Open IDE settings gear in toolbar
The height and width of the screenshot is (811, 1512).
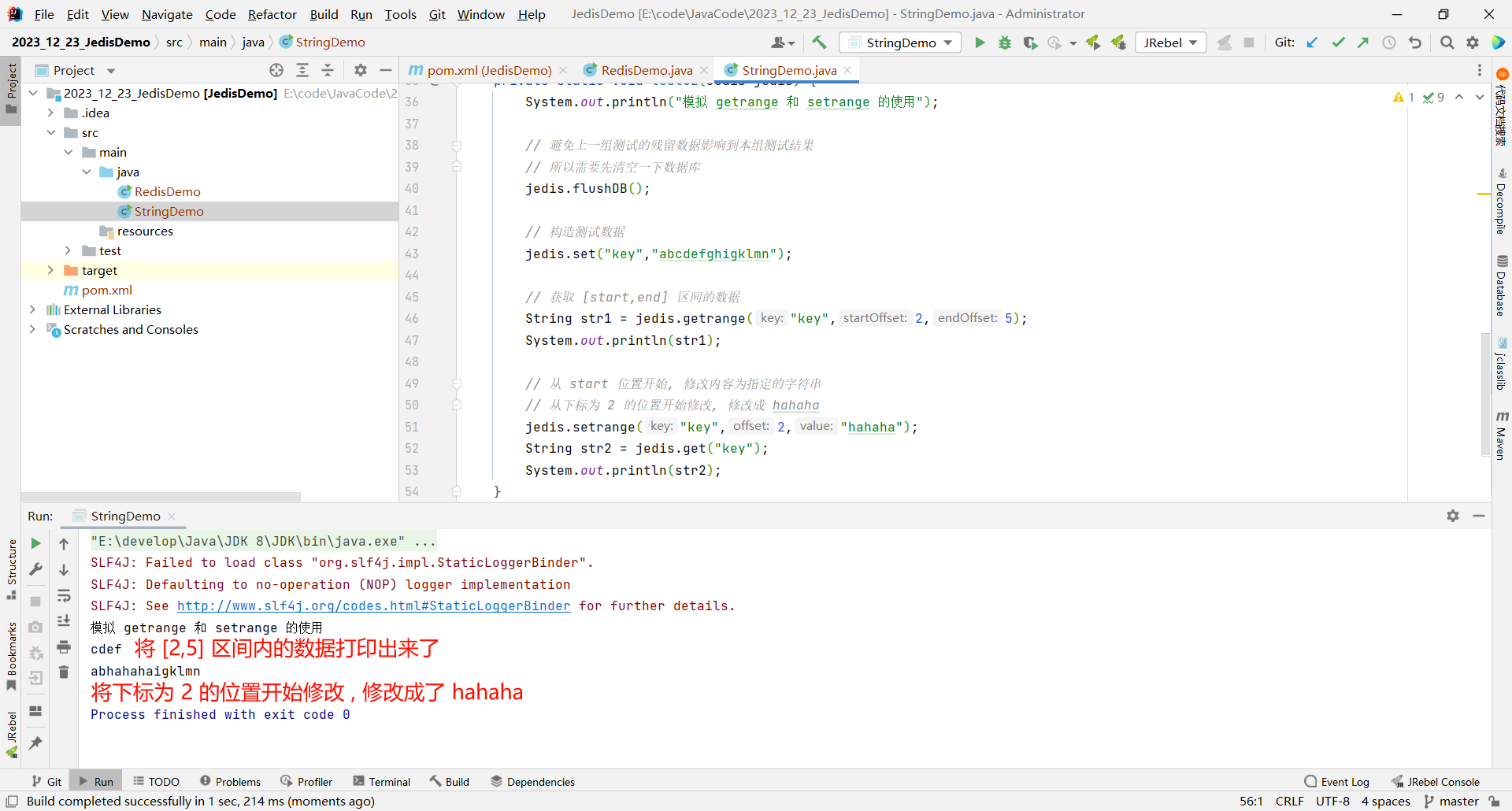point(1473,43)
